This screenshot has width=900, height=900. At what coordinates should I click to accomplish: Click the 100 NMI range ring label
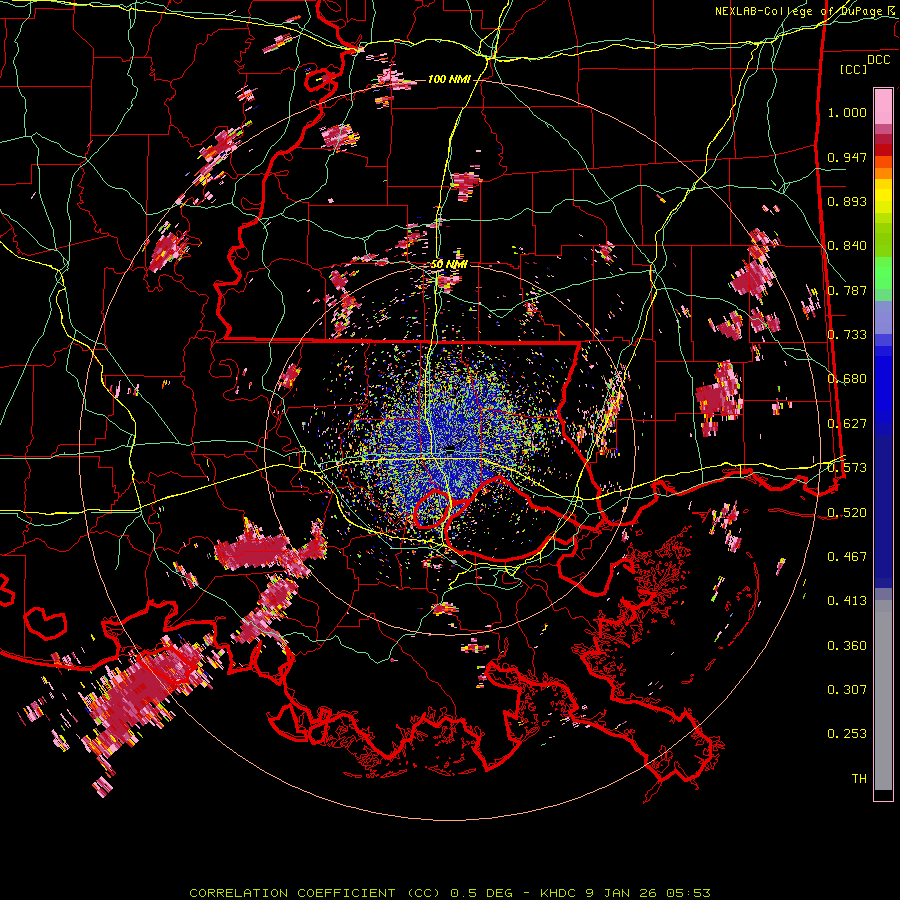[x=449, y=79]
